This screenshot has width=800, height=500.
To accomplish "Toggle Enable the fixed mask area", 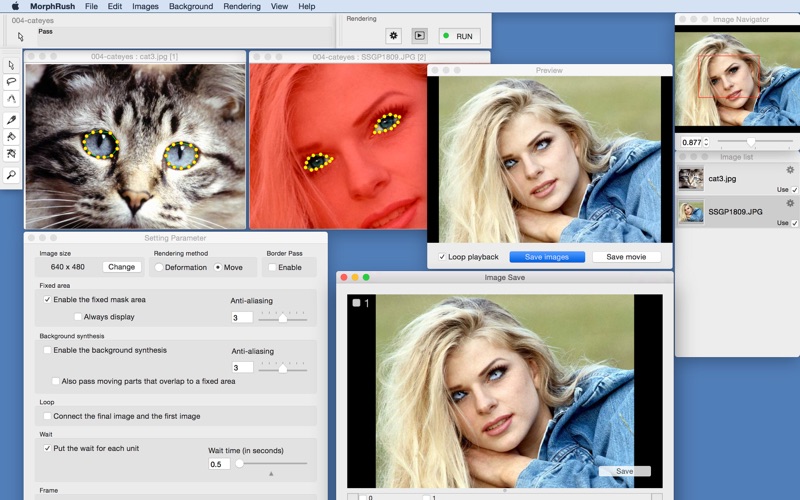I will pyautogui.click(x=47, y=299).
